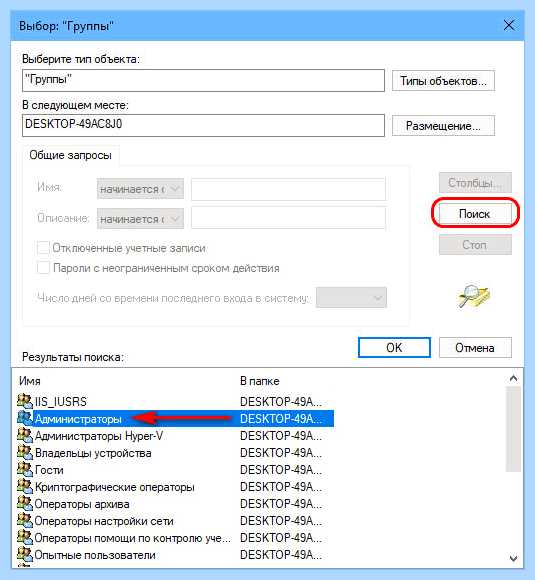Open days since last logon dropdown
This screenshot has height=580, width=535.
pyautogui.click(x=351, y=297)
